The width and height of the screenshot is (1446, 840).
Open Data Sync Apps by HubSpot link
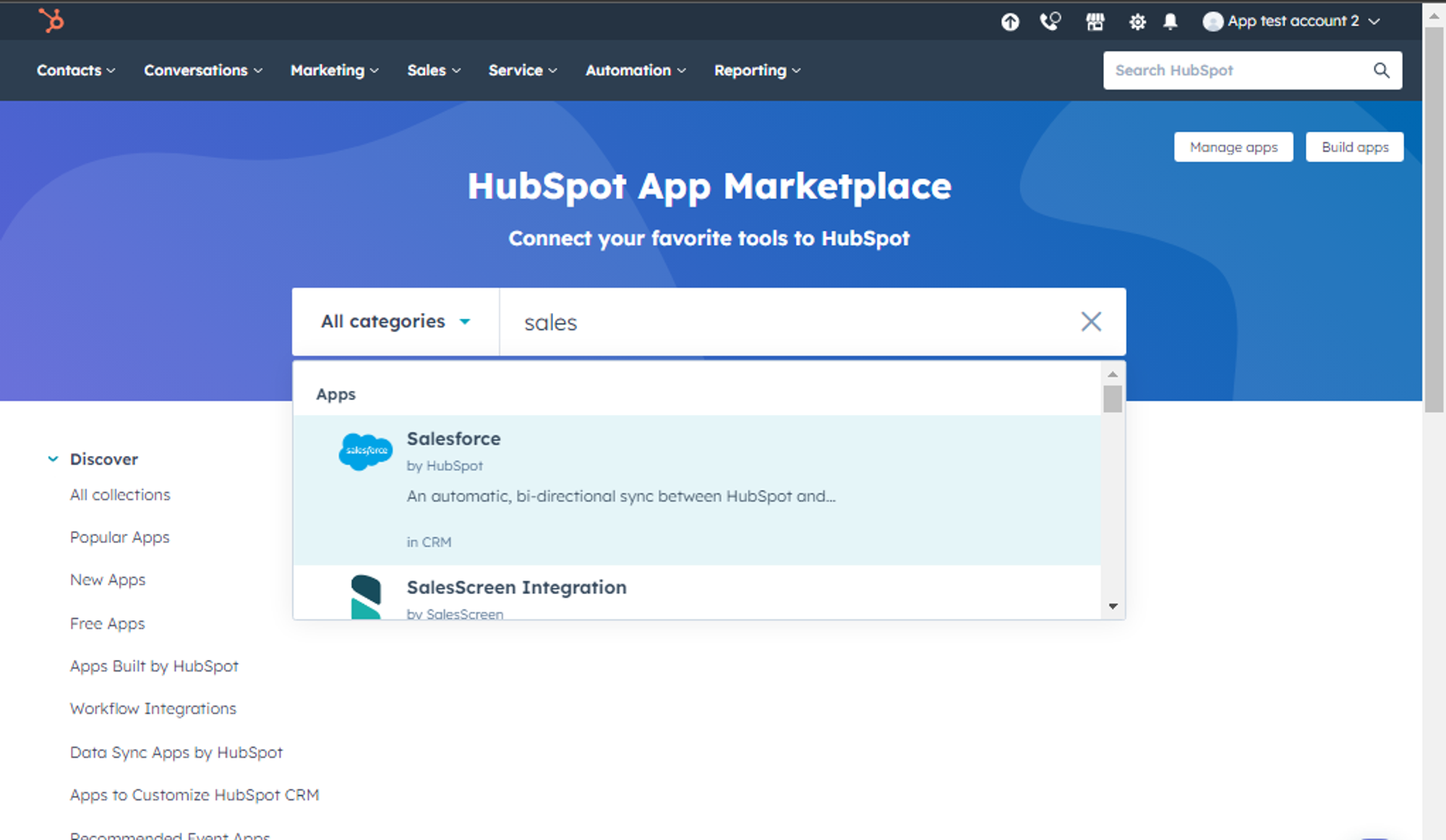[176, 752]
